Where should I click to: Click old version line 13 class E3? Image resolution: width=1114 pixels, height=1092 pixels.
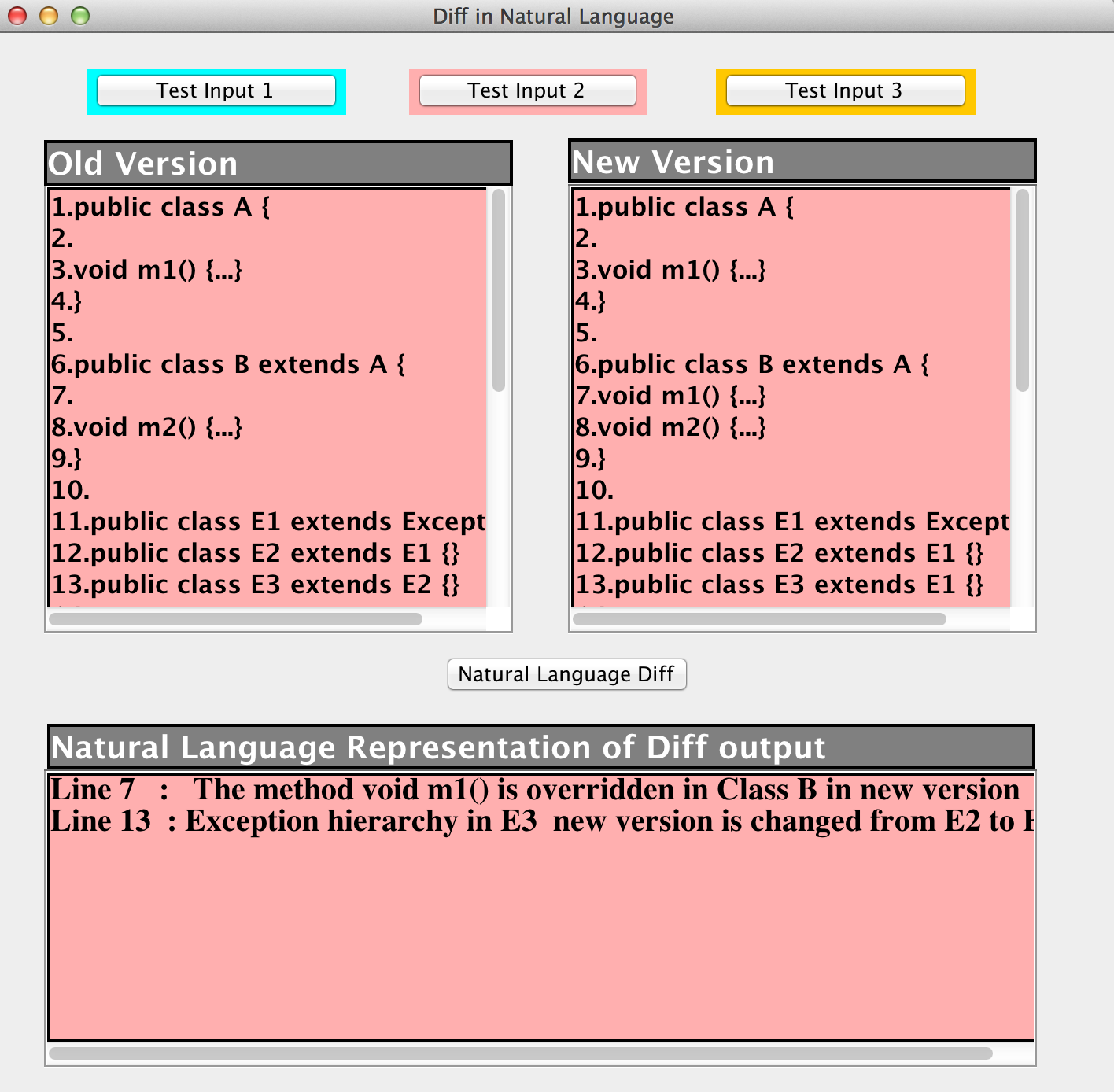coord(255,585)
